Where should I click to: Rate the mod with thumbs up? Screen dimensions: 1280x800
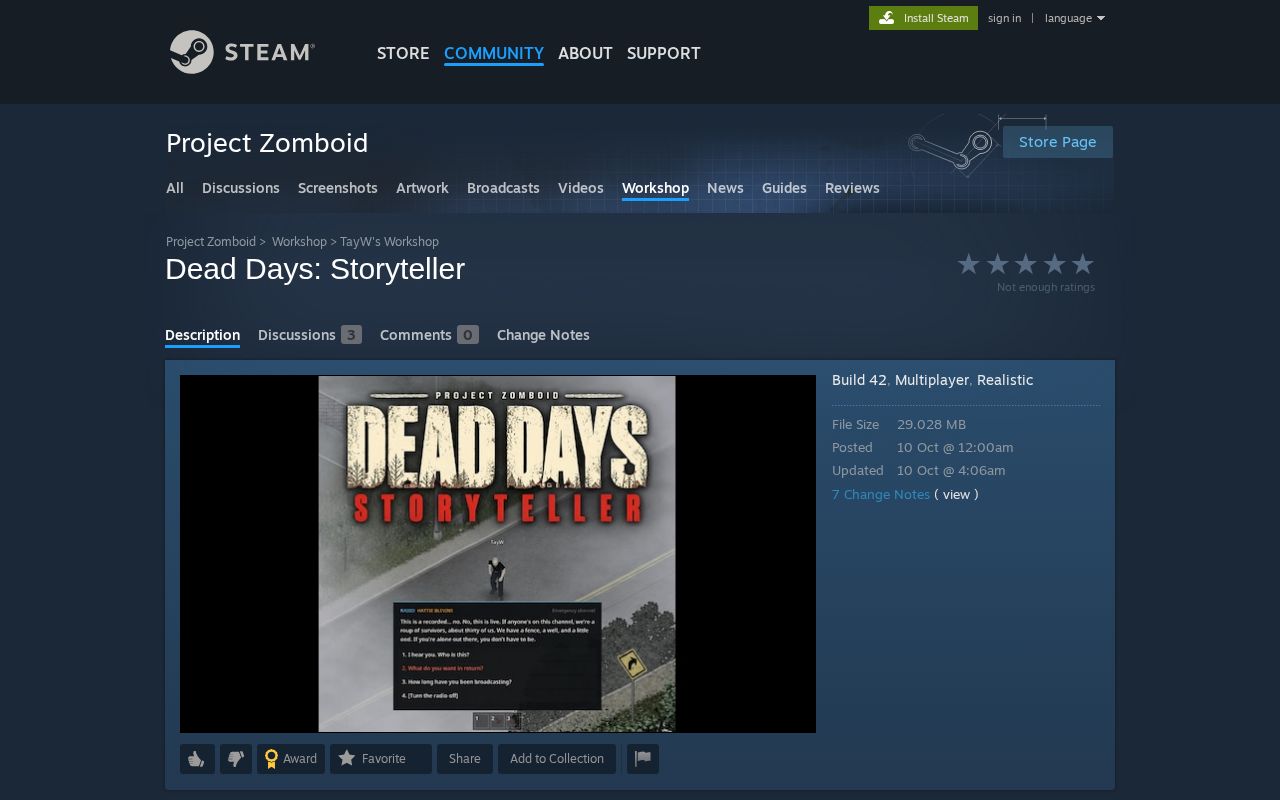pos(197,759)
